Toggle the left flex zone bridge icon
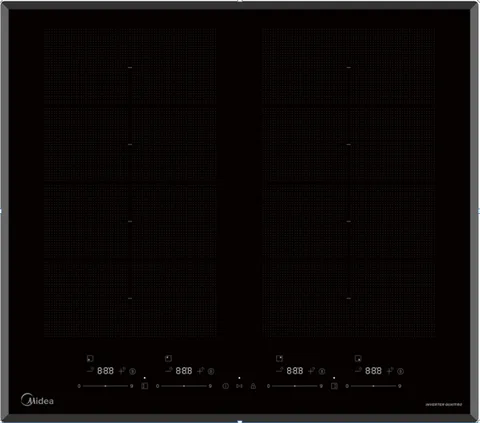This screenshot has height=423, width=480. coord(145,386)
